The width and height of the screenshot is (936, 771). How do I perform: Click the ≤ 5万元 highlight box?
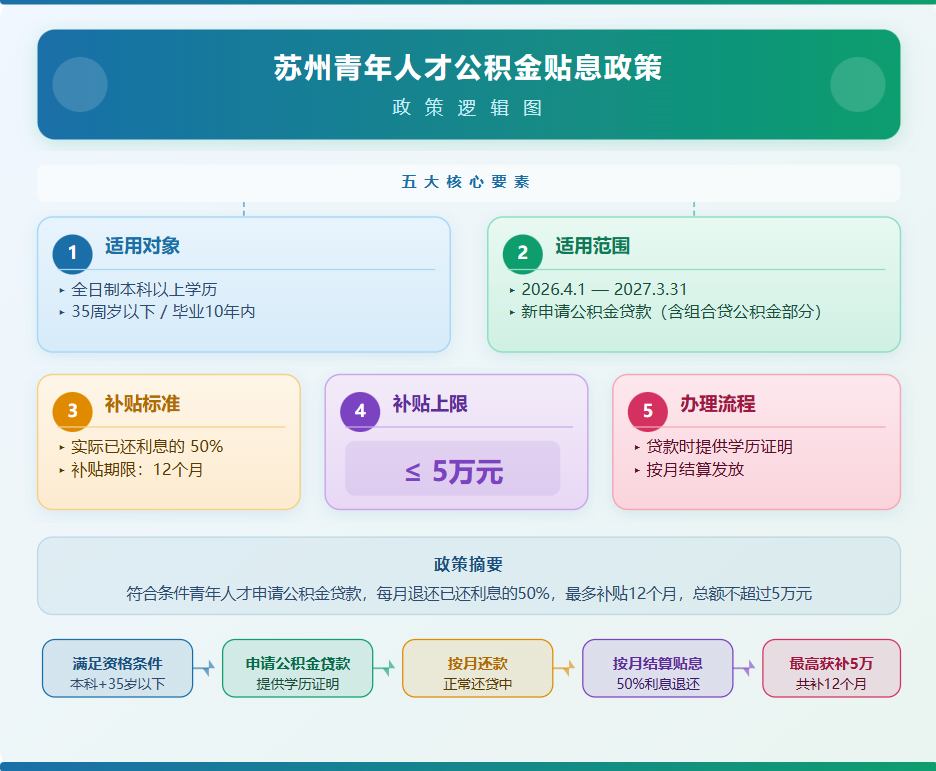point(452,468)
